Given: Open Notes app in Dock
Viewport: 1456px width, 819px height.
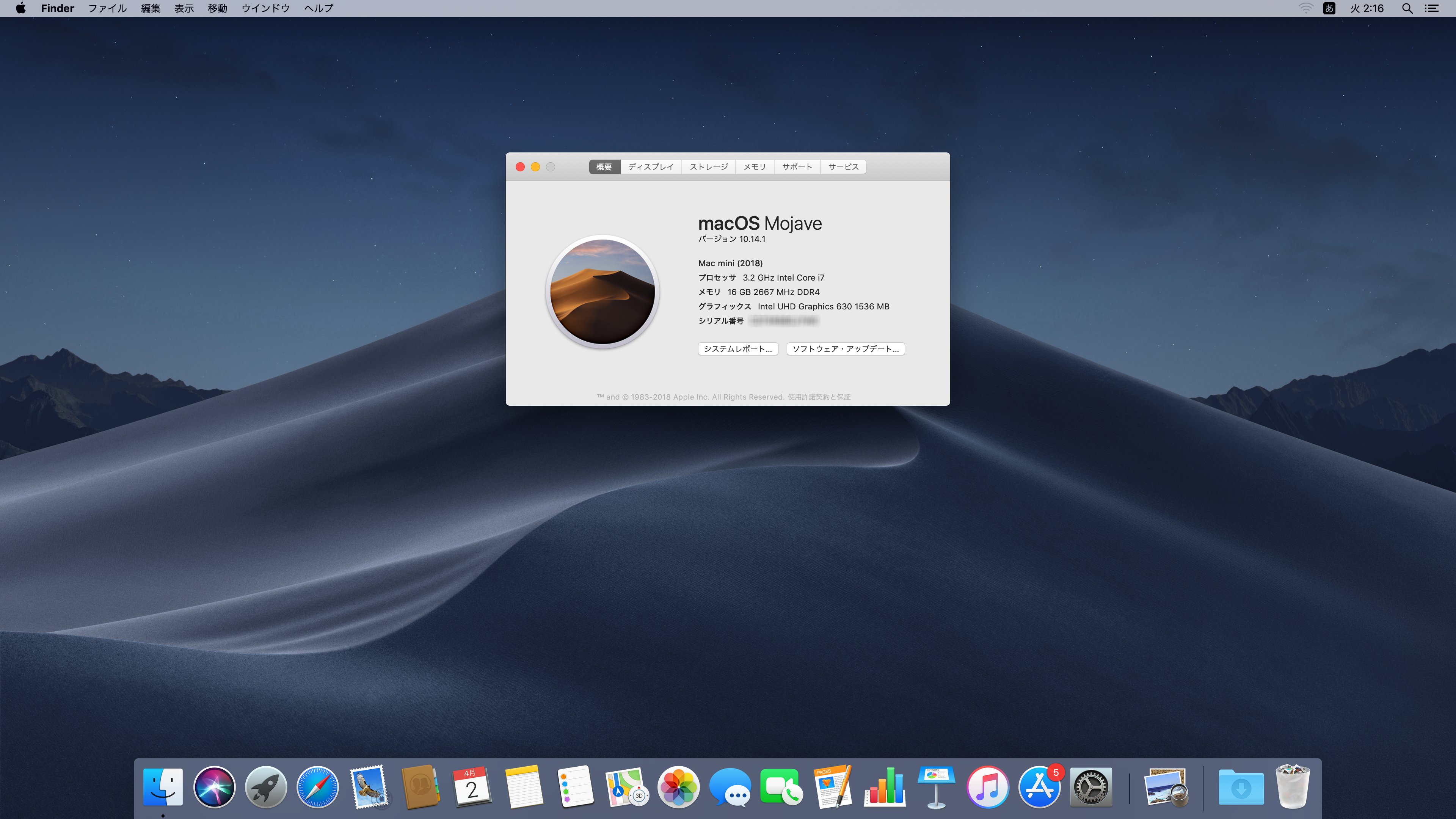Looking at the screenshot, I should [524, 787].
